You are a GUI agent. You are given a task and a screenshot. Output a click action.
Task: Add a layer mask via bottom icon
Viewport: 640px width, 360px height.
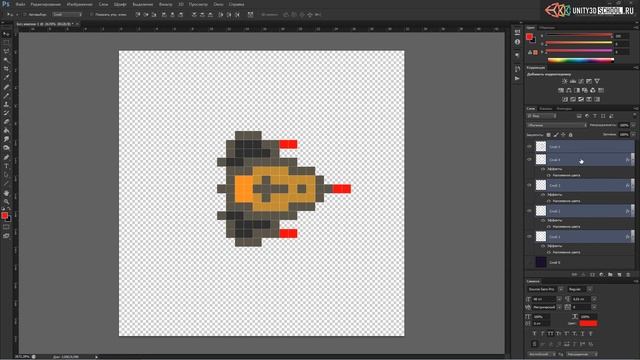click(x=592, y=275)
